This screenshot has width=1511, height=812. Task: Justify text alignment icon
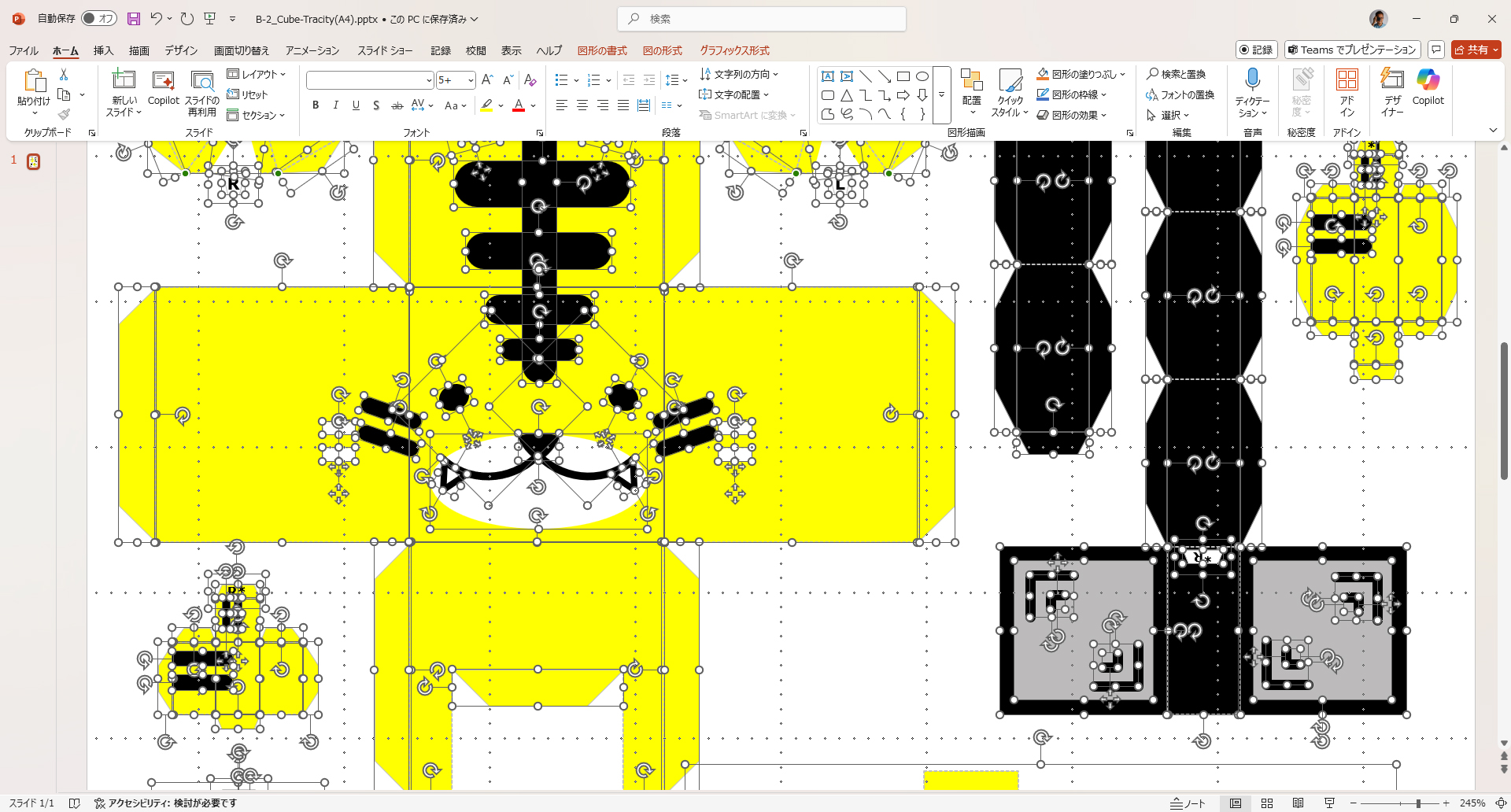point(623,105)
